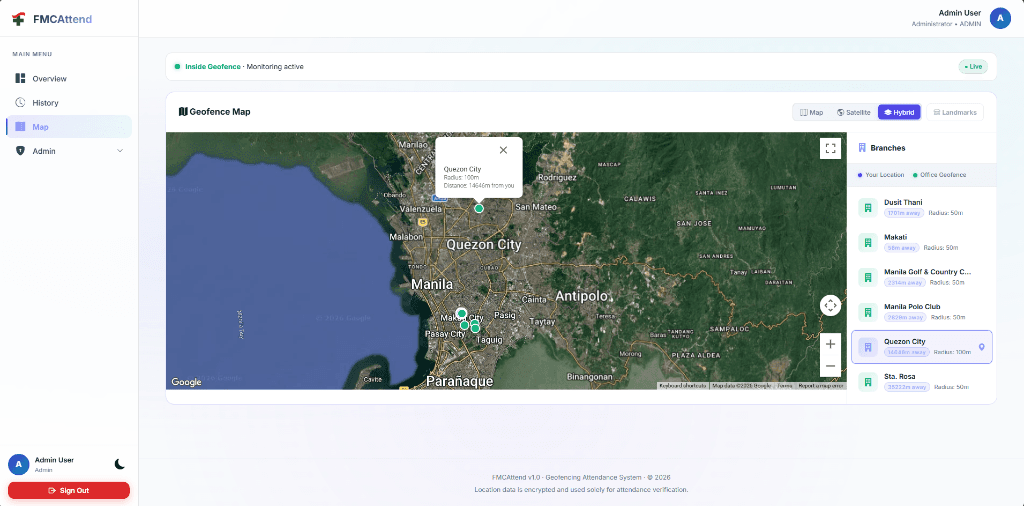Click the Makati building icon

[868, 242]
